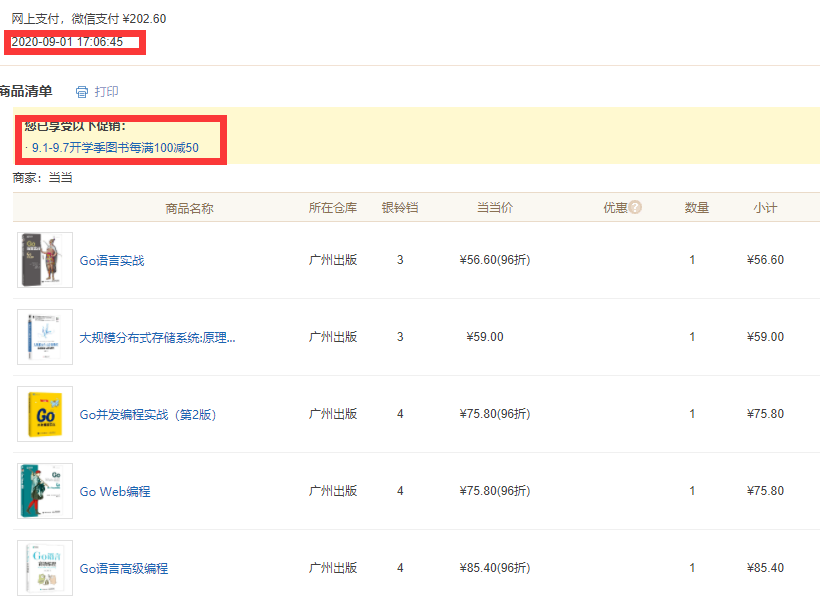Open the Go Web编程 product title link

(115, 491)
